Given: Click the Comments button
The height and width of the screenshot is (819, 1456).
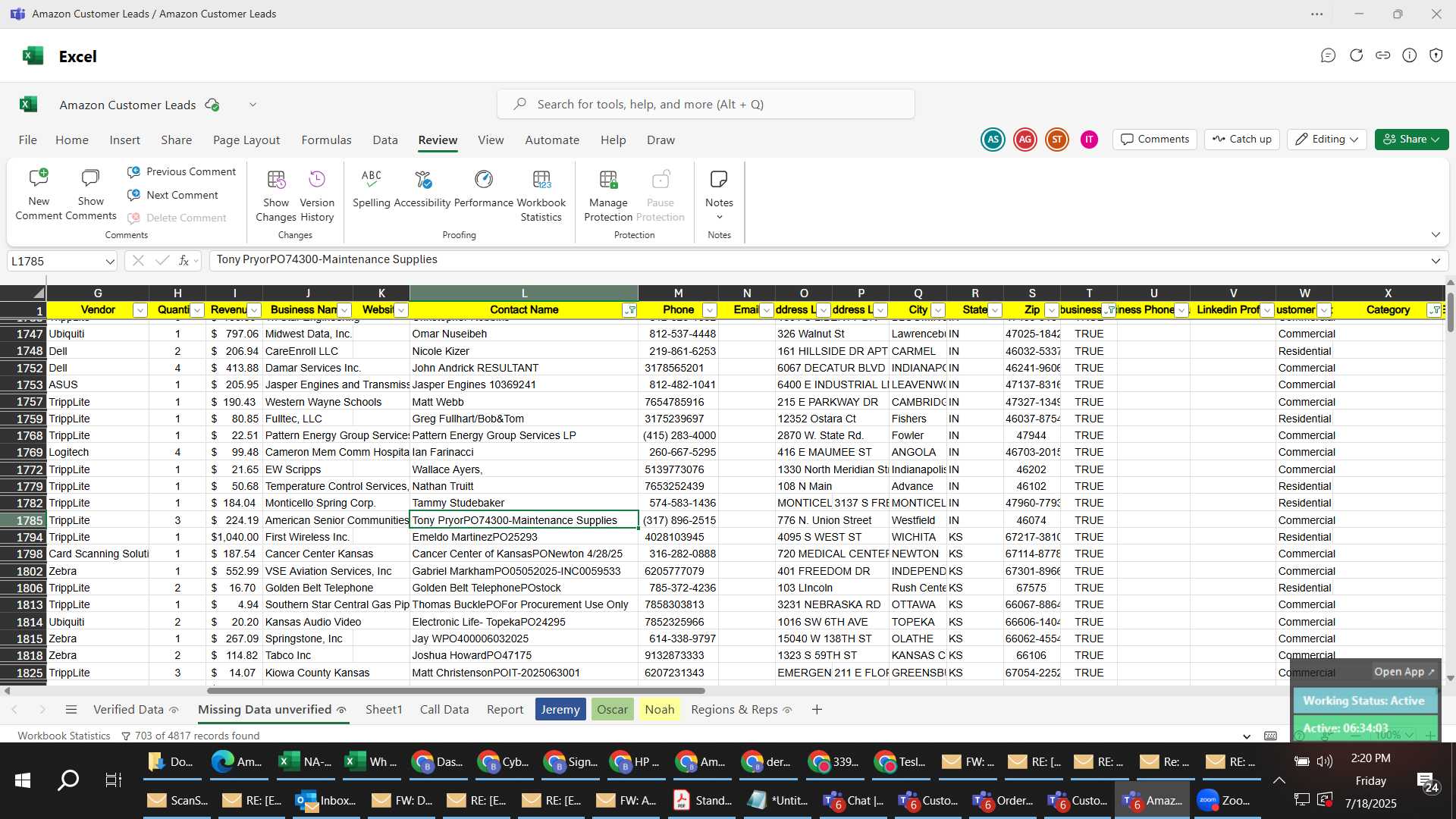Looking at the screenshot, I should 1155,140.
